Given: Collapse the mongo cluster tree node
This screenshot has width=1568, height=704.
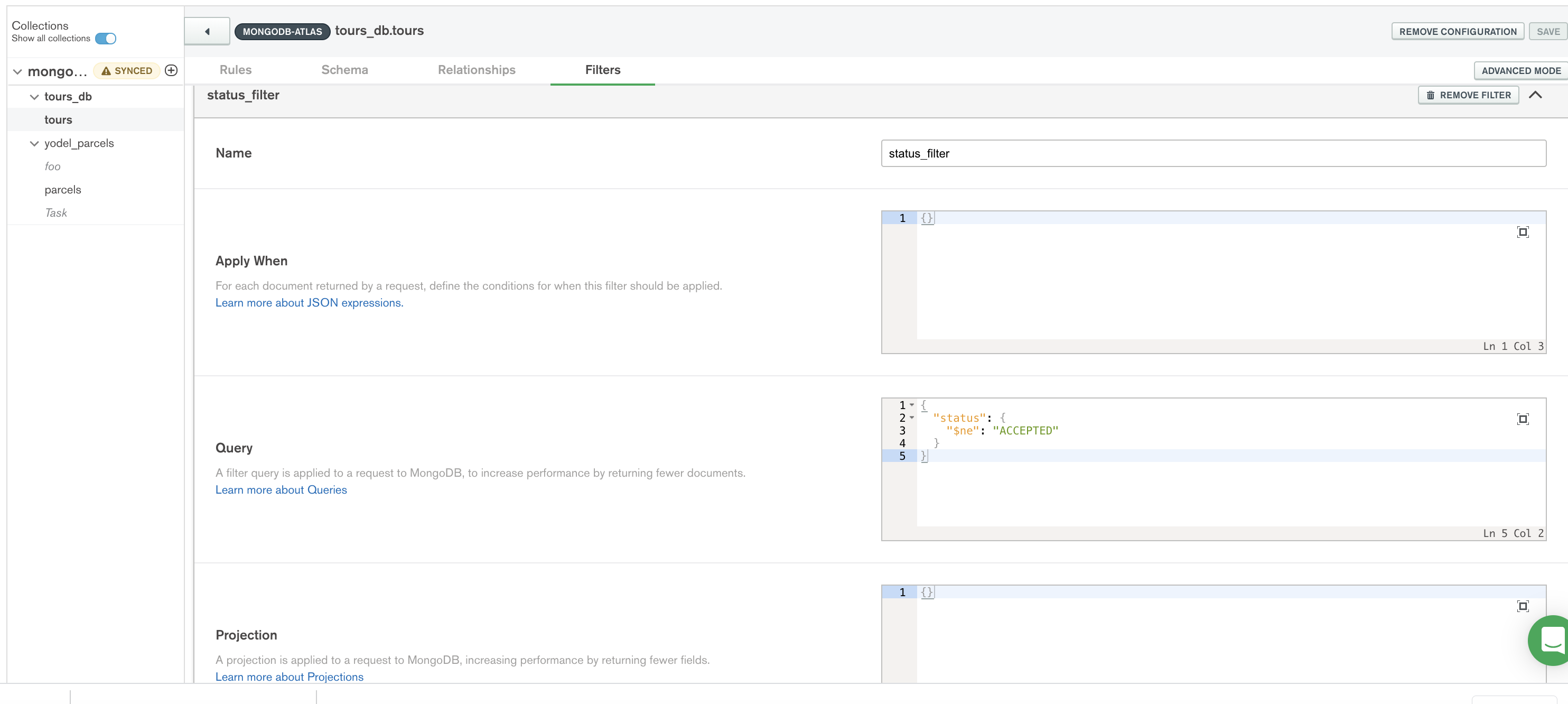Looking at the screenshot, I should [x=17, y=72].
